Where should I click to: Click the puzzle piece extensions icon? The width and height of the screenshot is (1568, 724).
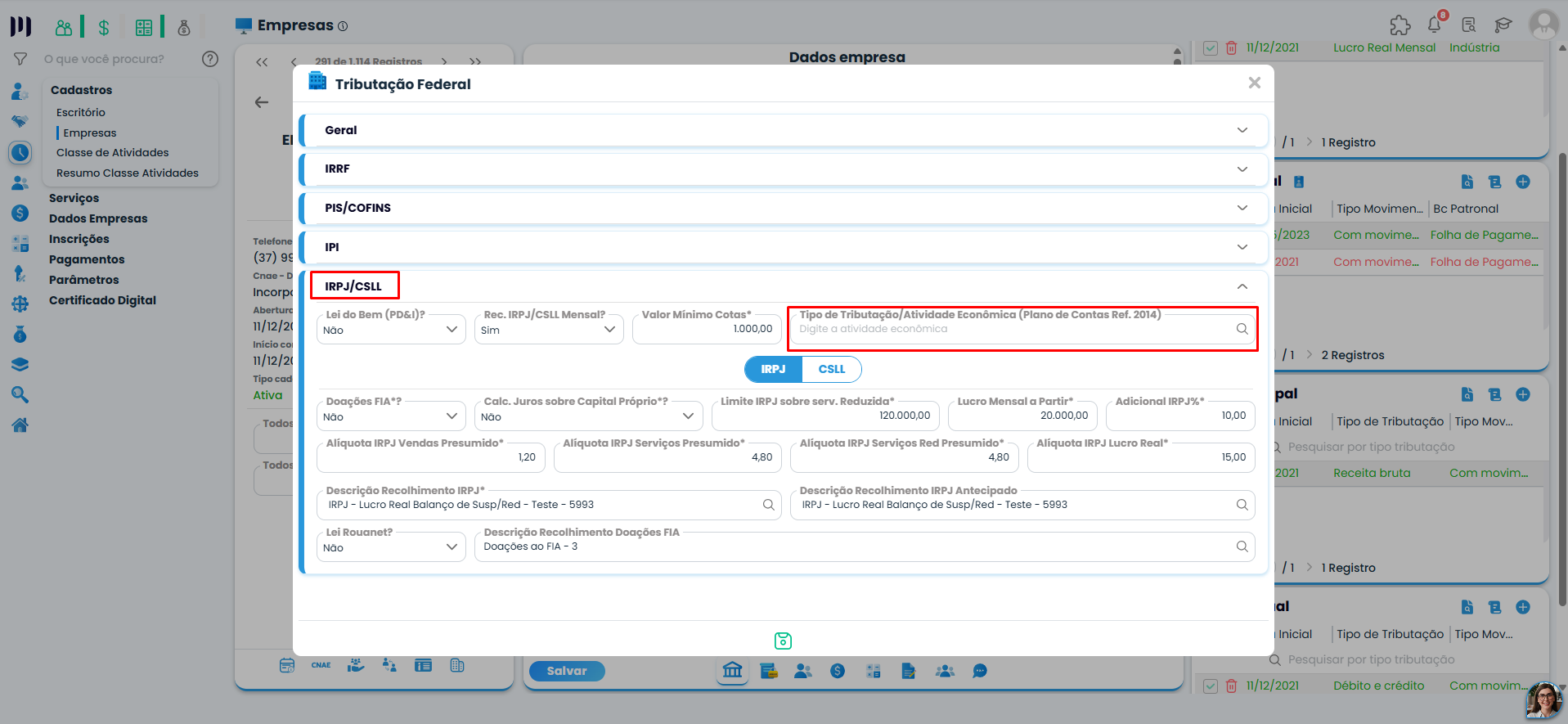coord(1400,25)
